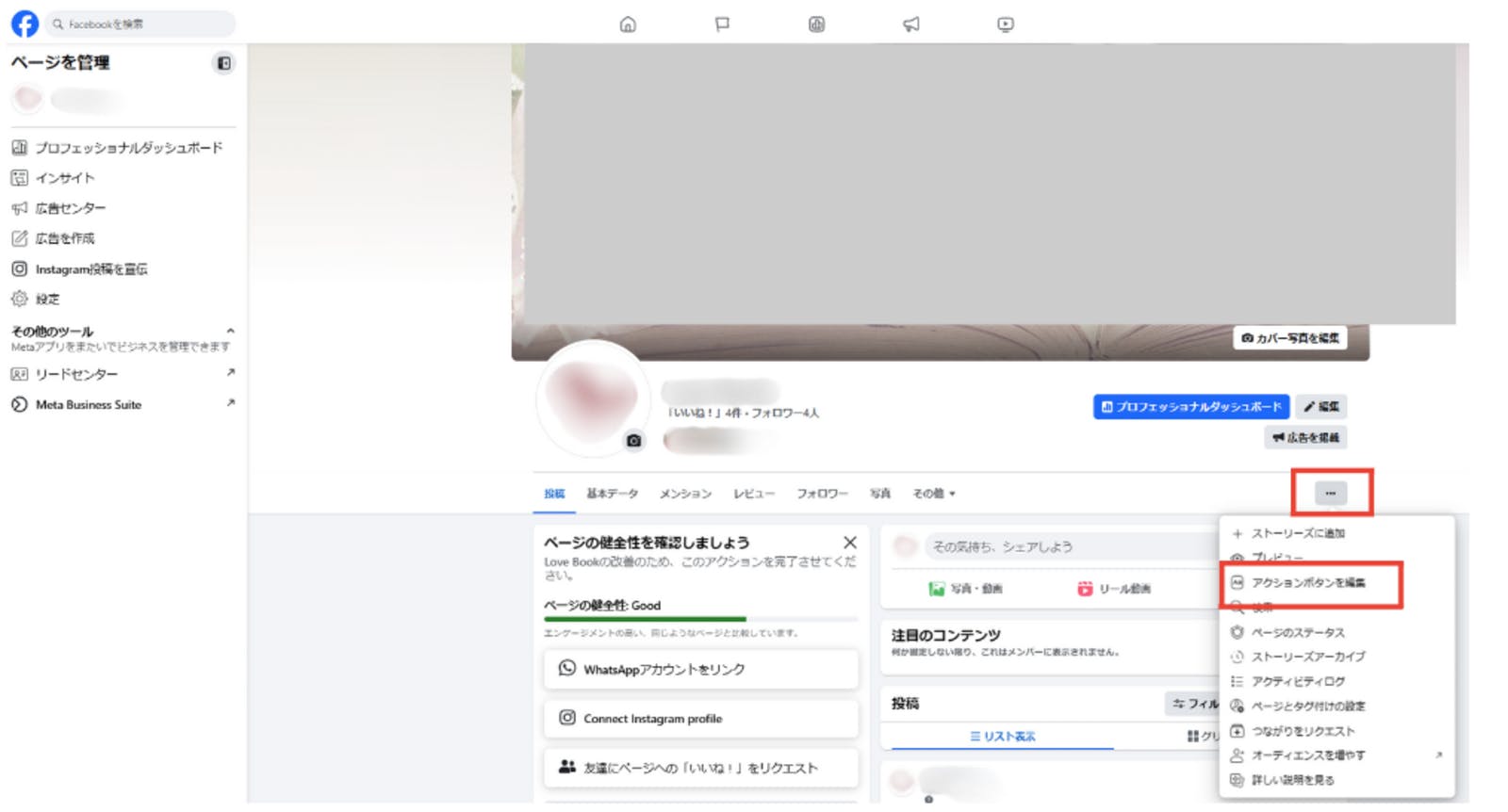
Task: Switch to the 写真 tab
Action: coord(880,493)
